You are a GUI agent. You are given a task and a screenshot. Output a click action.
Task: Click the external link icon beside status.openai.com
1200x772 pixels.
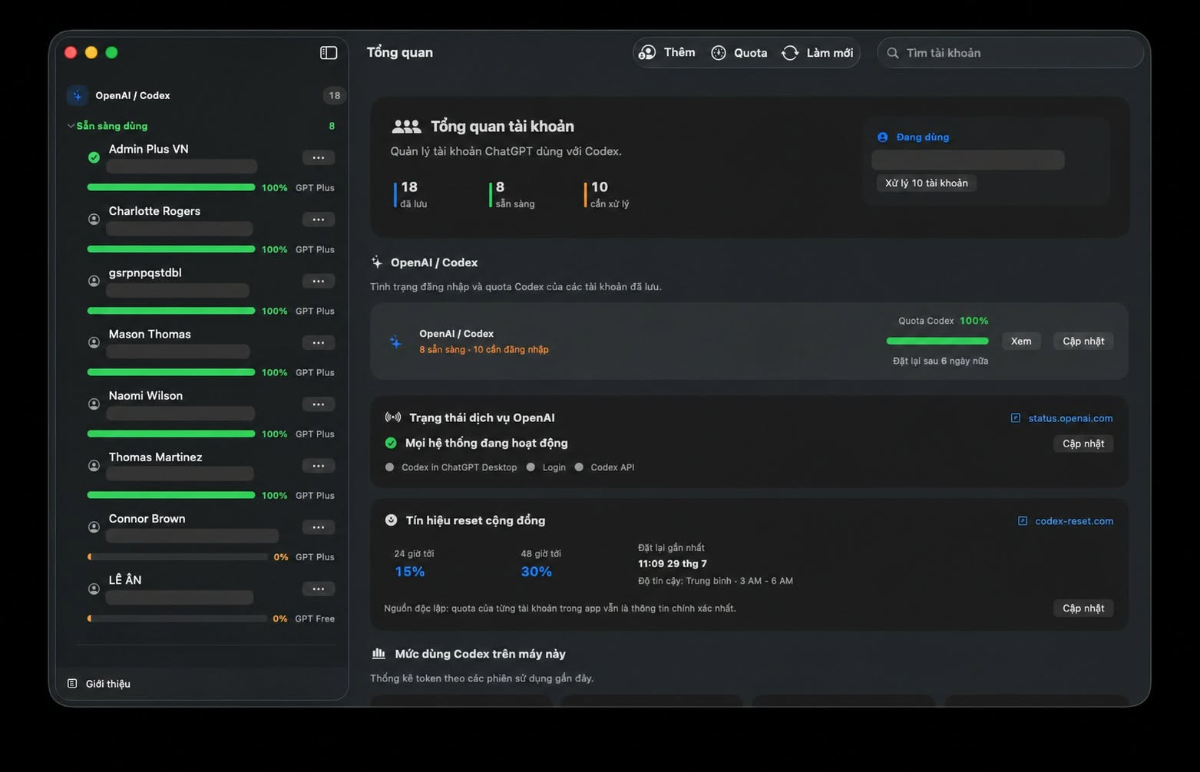coord(1016,418)
